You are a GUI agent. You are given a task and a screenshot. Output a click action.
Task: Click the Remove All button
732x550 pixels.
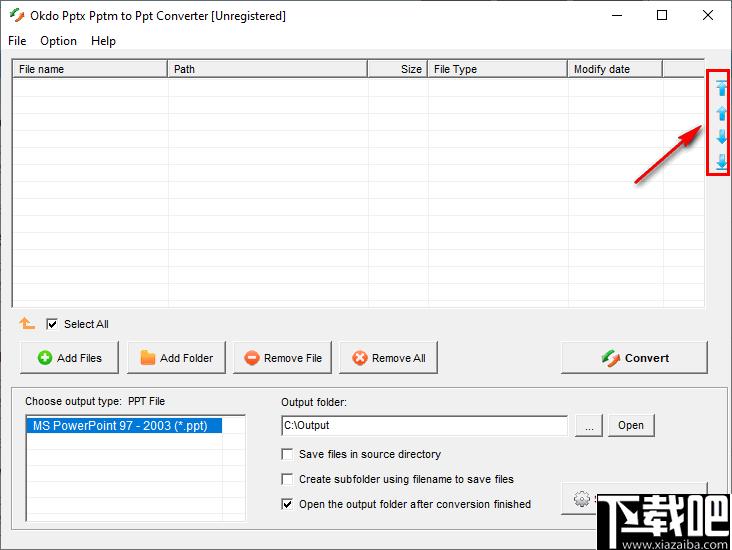pyautogui.click(x=388, y=358)
